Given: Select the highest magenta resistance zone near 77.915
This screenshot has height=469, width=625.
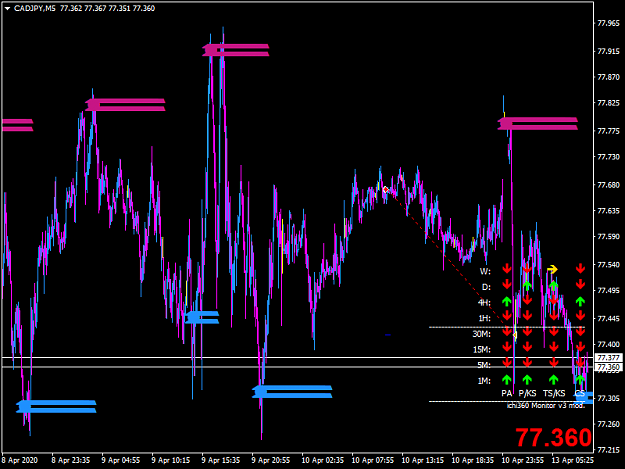Looking at the screenshot, I should pos(236,50).
